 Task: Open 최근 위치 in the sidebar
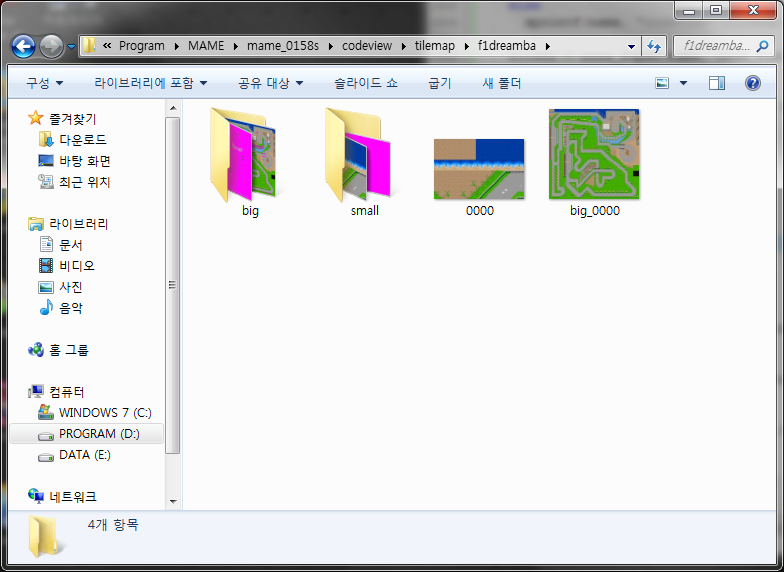point(84,182)
